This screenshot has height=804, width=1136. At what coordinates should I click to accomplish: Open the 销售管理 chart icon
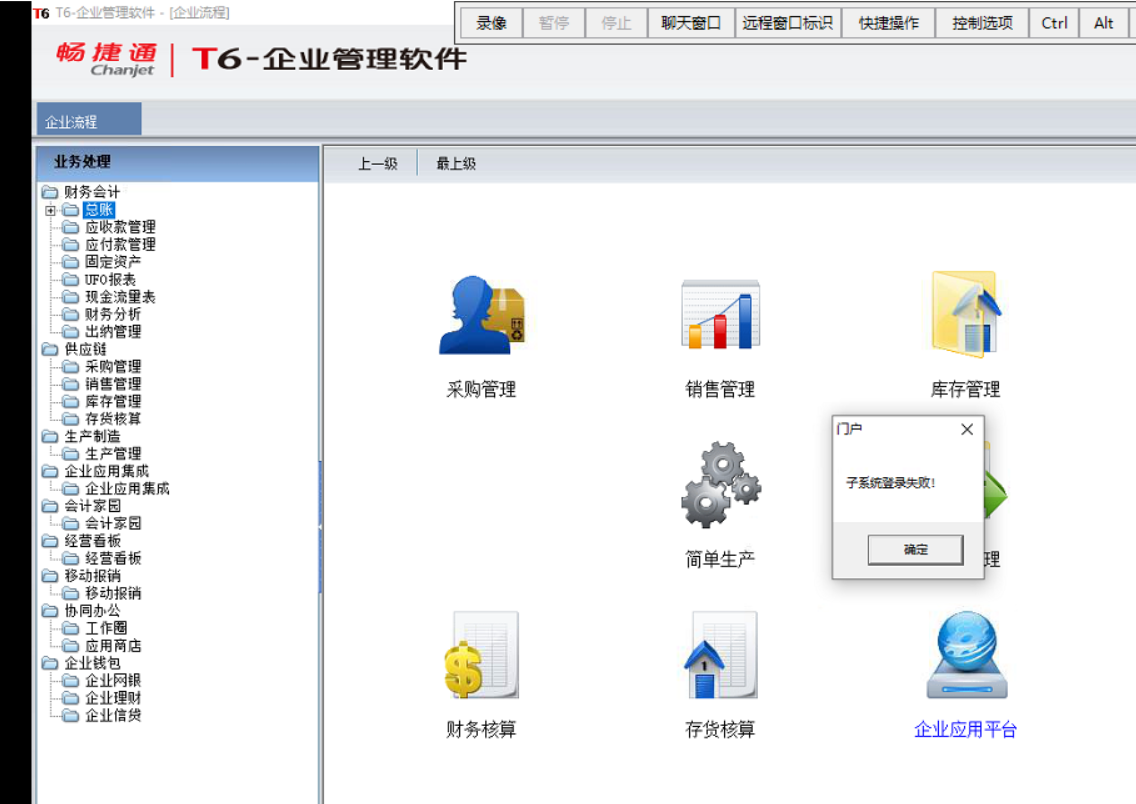coord(721,314)
